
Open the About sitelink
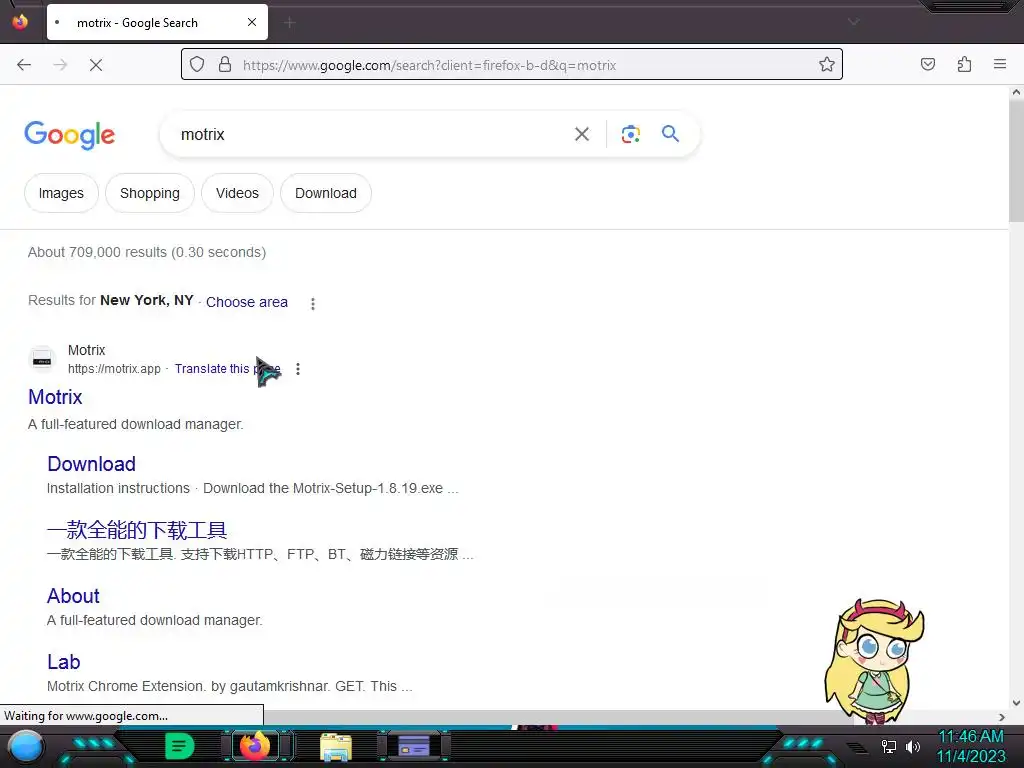pyautogui.click(x=73, y=596)
